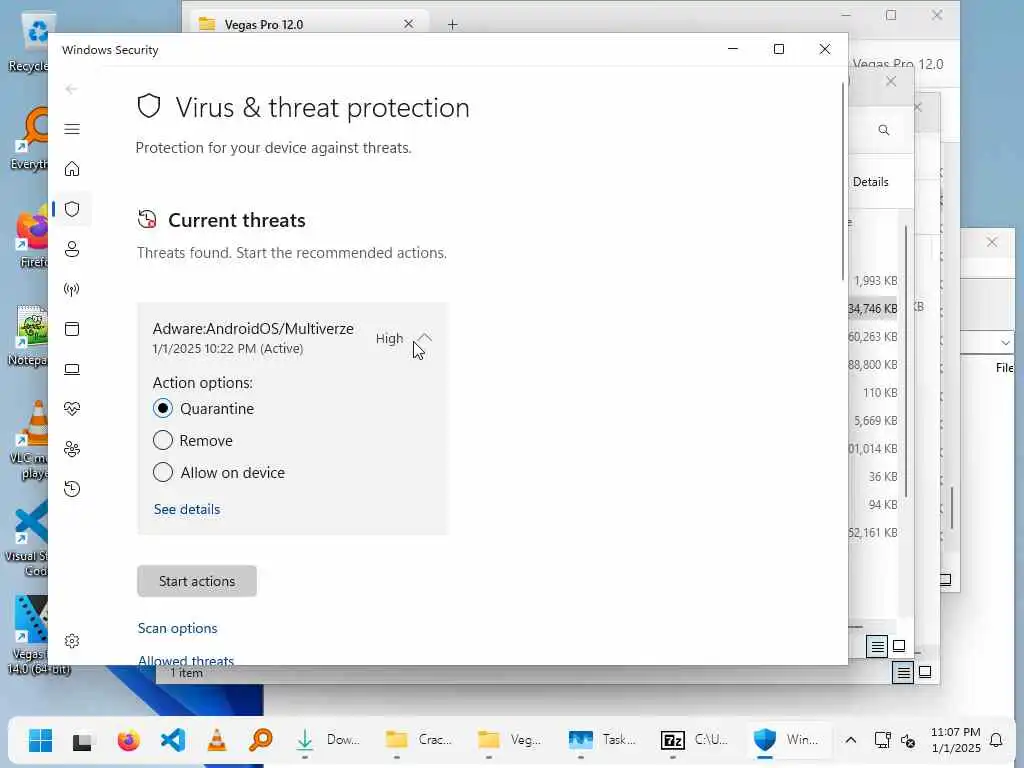Open the Notepad++ desktop shortcut
This screenshot has height=768, width=1024.
[30, 336]
